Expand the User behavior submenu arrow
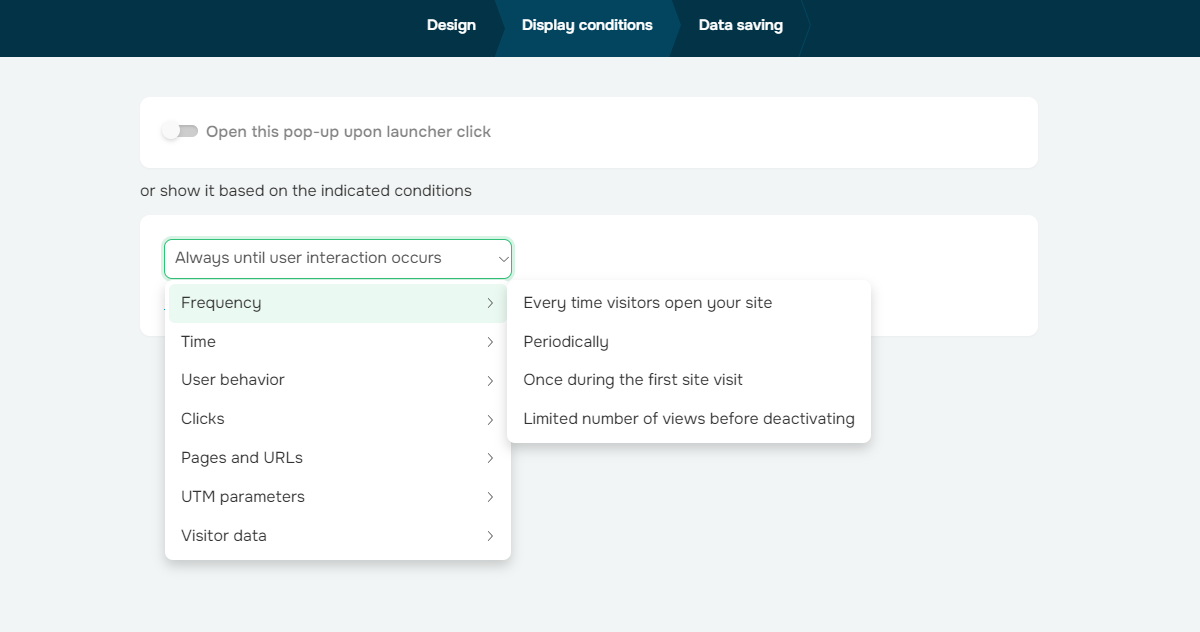 pos(490,381)
